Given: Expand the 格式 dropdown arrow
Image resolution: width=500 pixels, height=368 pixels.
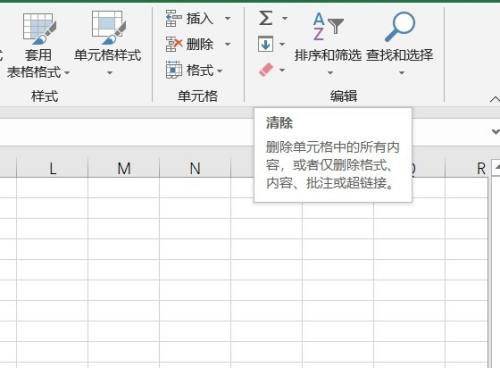Looking at the screenshot, I should (220, 71).
